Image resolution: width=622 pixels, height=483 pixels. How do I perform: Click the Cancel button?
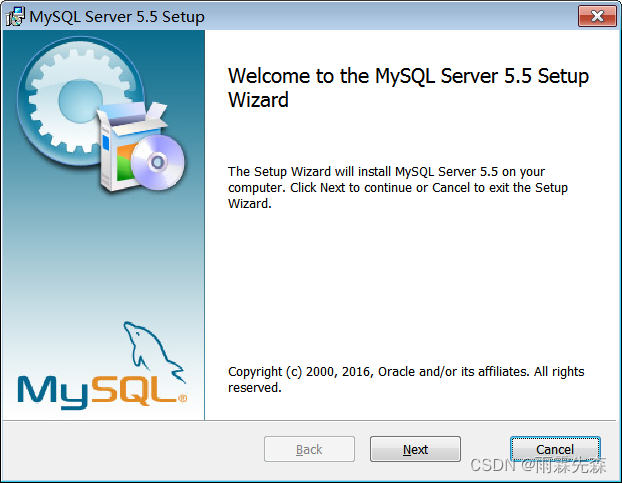(x=555, y=449)
